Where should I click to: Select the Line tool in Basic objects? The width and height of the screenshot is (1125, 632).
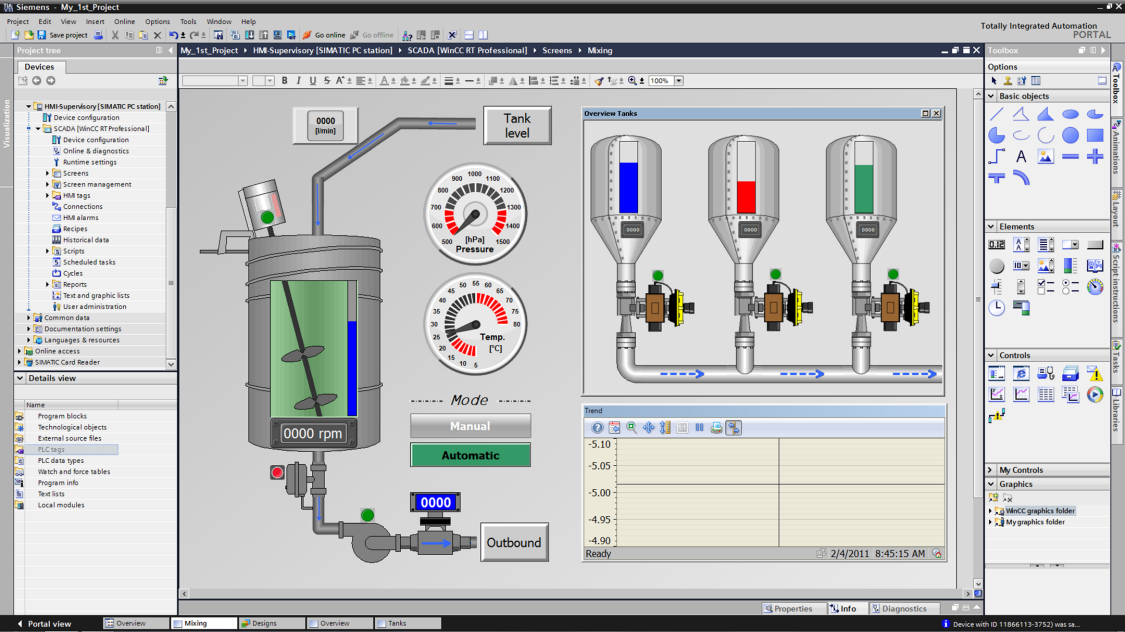[x=999, y=116]
